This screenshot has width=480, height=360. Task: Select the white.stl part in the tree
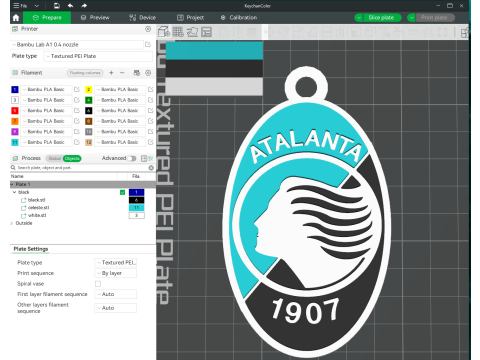[37, 215]
